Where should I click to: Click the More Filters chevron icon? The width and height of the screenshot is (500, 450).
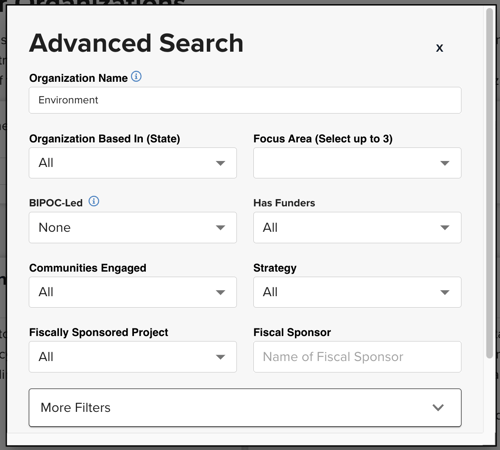pos(438,407)
